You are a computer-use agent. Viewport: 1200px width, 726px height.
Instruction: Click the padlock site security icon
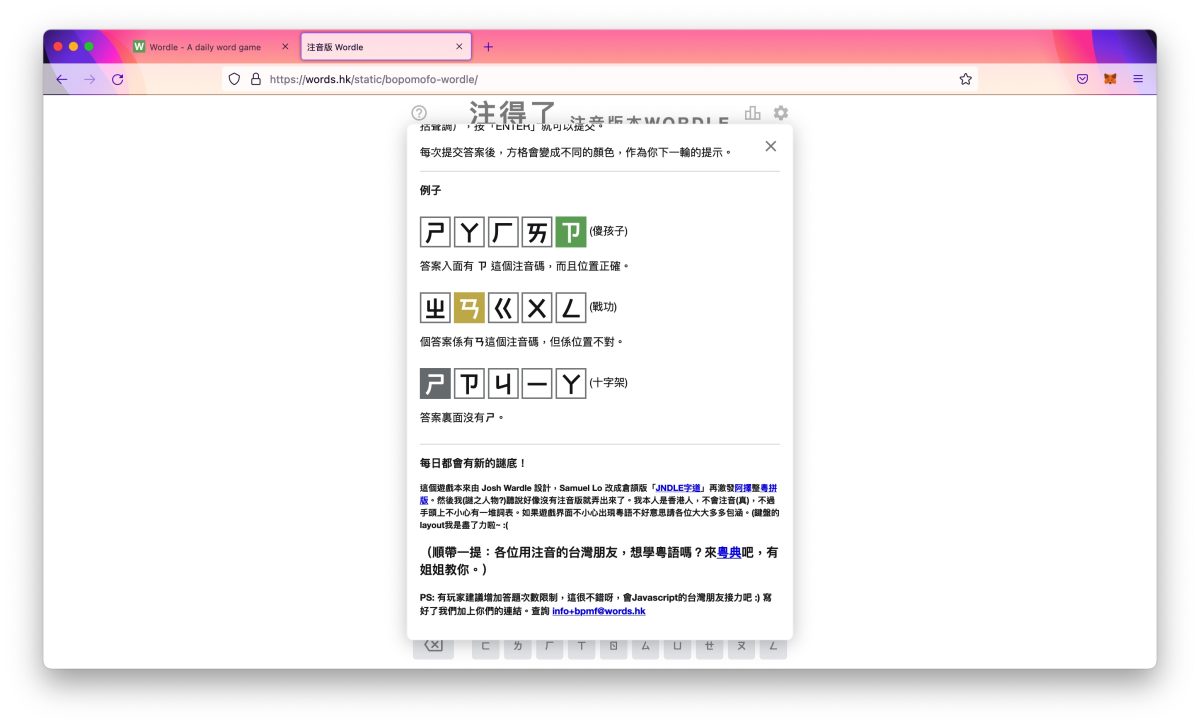255,79
